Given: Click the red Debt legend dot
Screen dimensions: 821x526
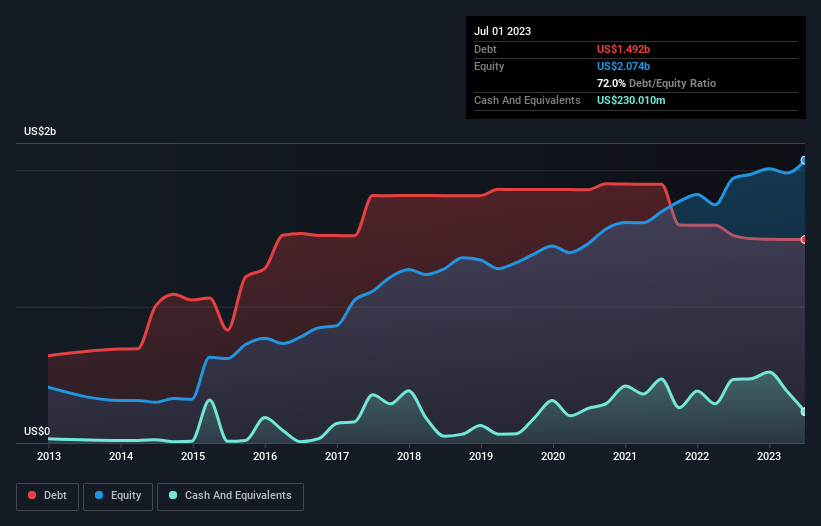Looking at the screenshot, I should 32,495.
